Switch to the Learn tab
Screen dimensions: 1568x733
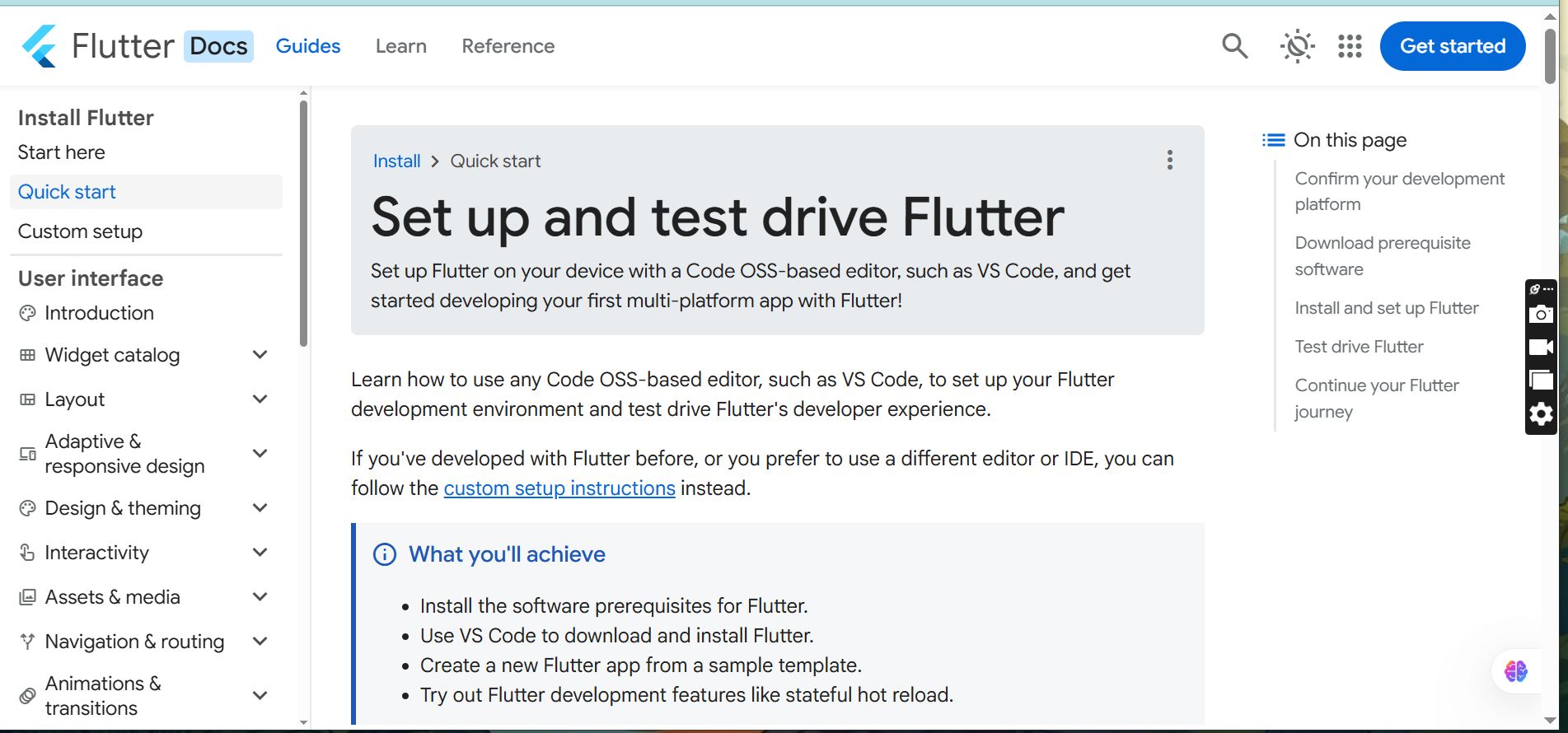(400, 46)
